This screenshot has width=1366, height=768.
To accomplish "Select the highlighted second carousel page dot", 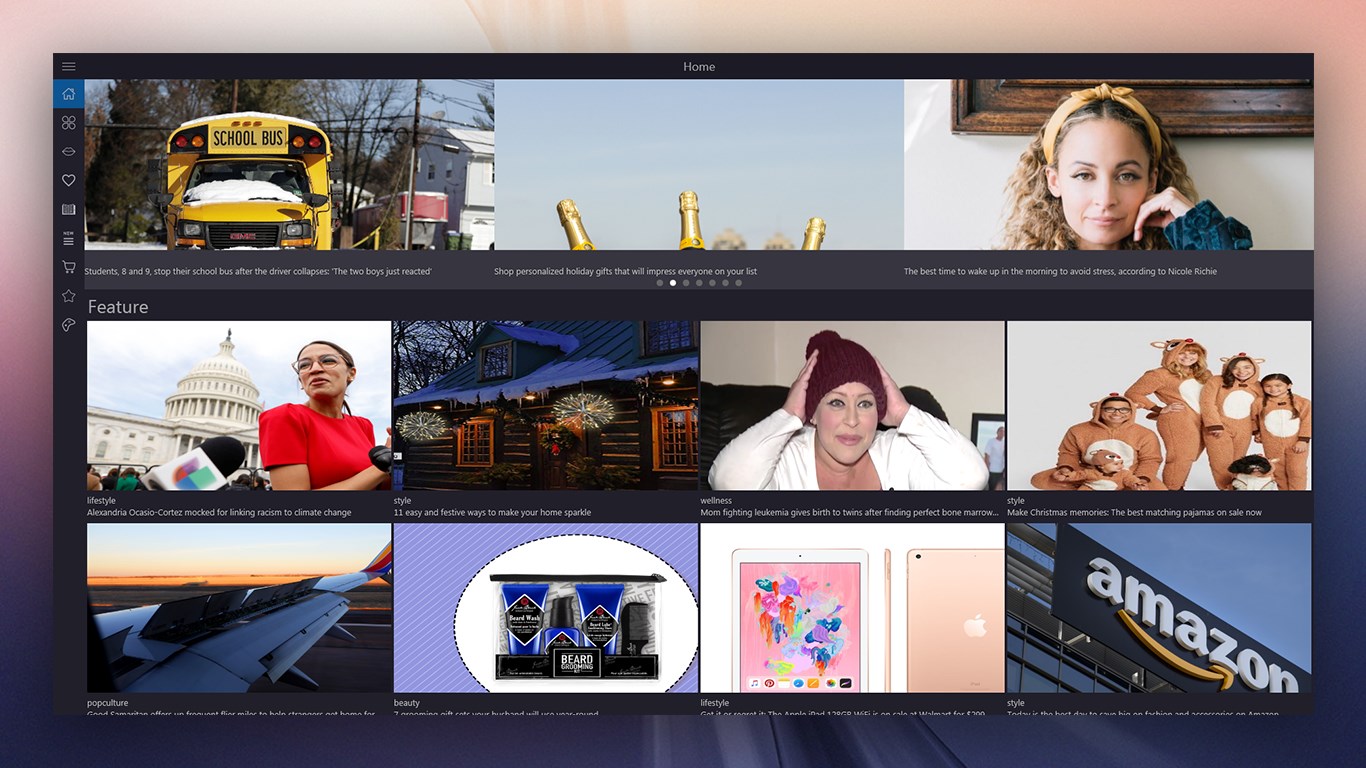I will 673,283.
